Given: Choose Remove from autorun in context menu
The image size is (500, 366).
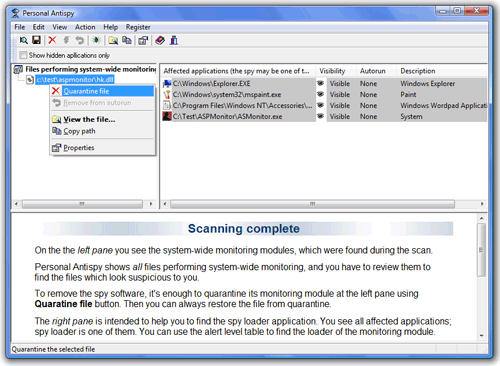Looking at the screenshot, I should point(103,103).
